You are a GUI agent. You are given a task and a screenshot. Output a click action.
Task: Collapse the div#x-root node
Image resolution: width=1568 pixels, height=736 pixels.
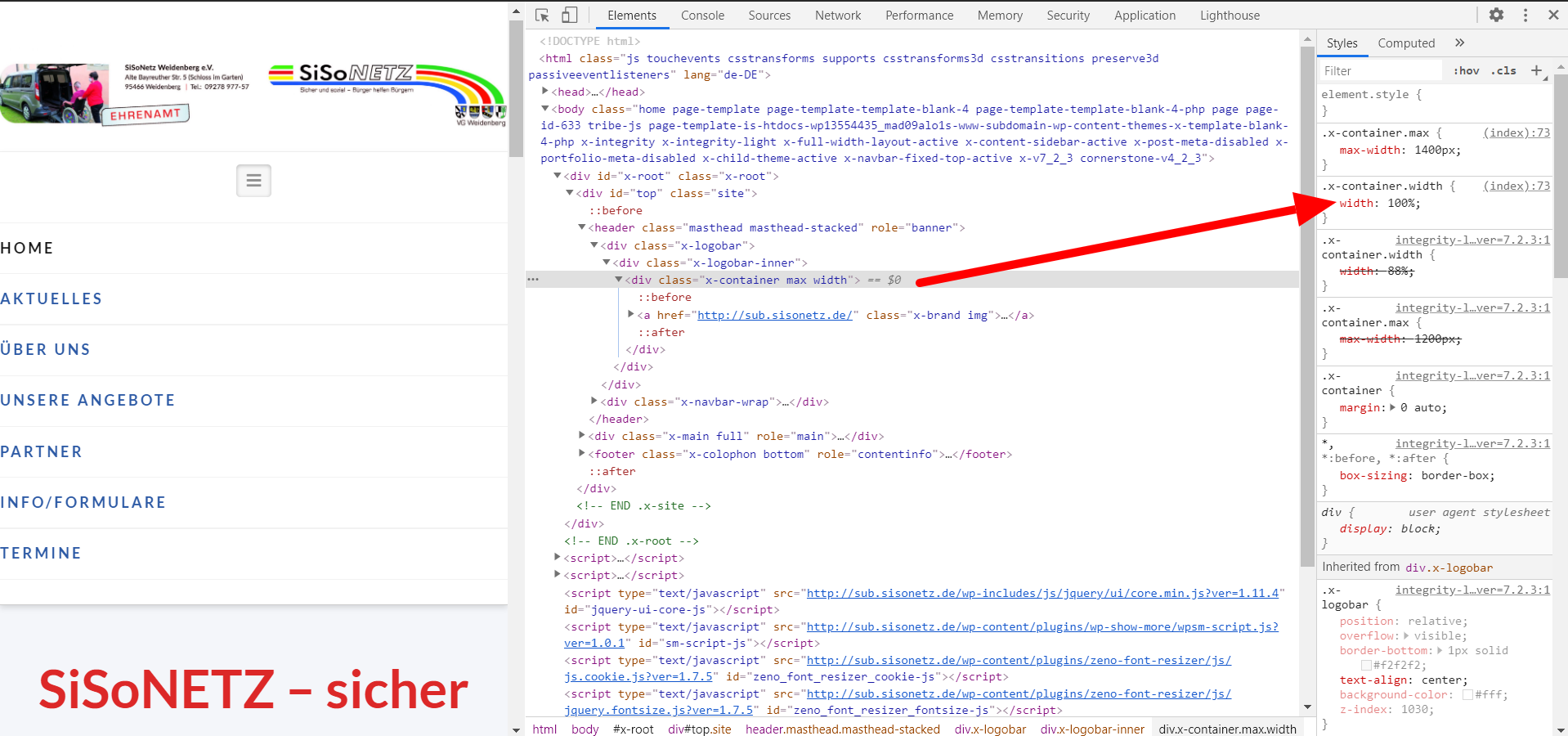557,176
